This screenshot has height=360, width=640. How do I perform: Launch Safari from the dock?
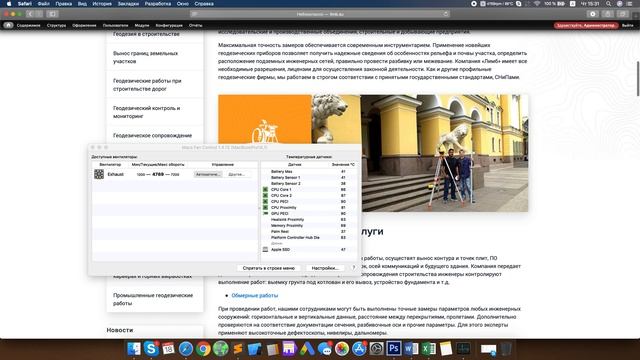tap(186, 349)
